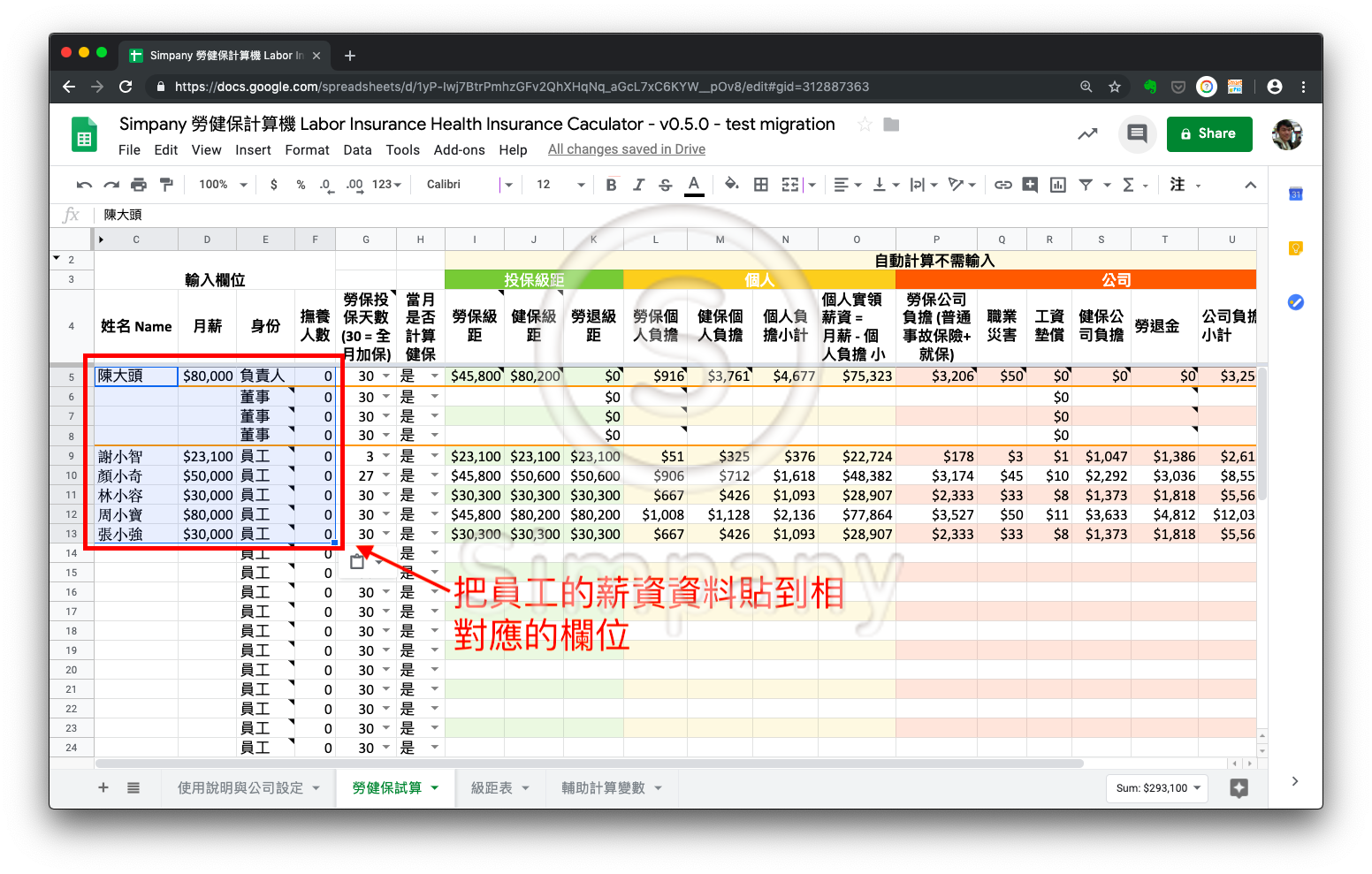1372x874 pixels.
Task: Open the comment history icon
Action: tap(1137, 134)
